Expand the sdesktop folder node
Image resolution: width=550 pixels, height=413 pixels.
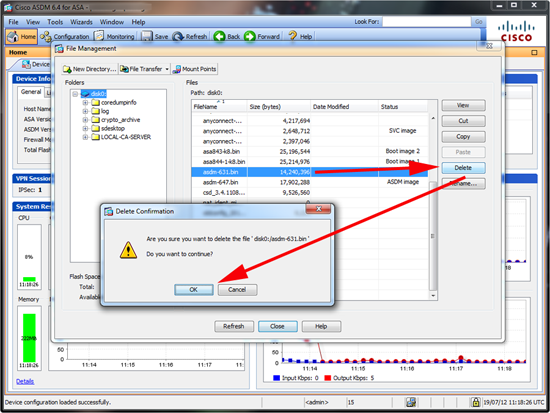pyautogui.click(x=85, y=128)
